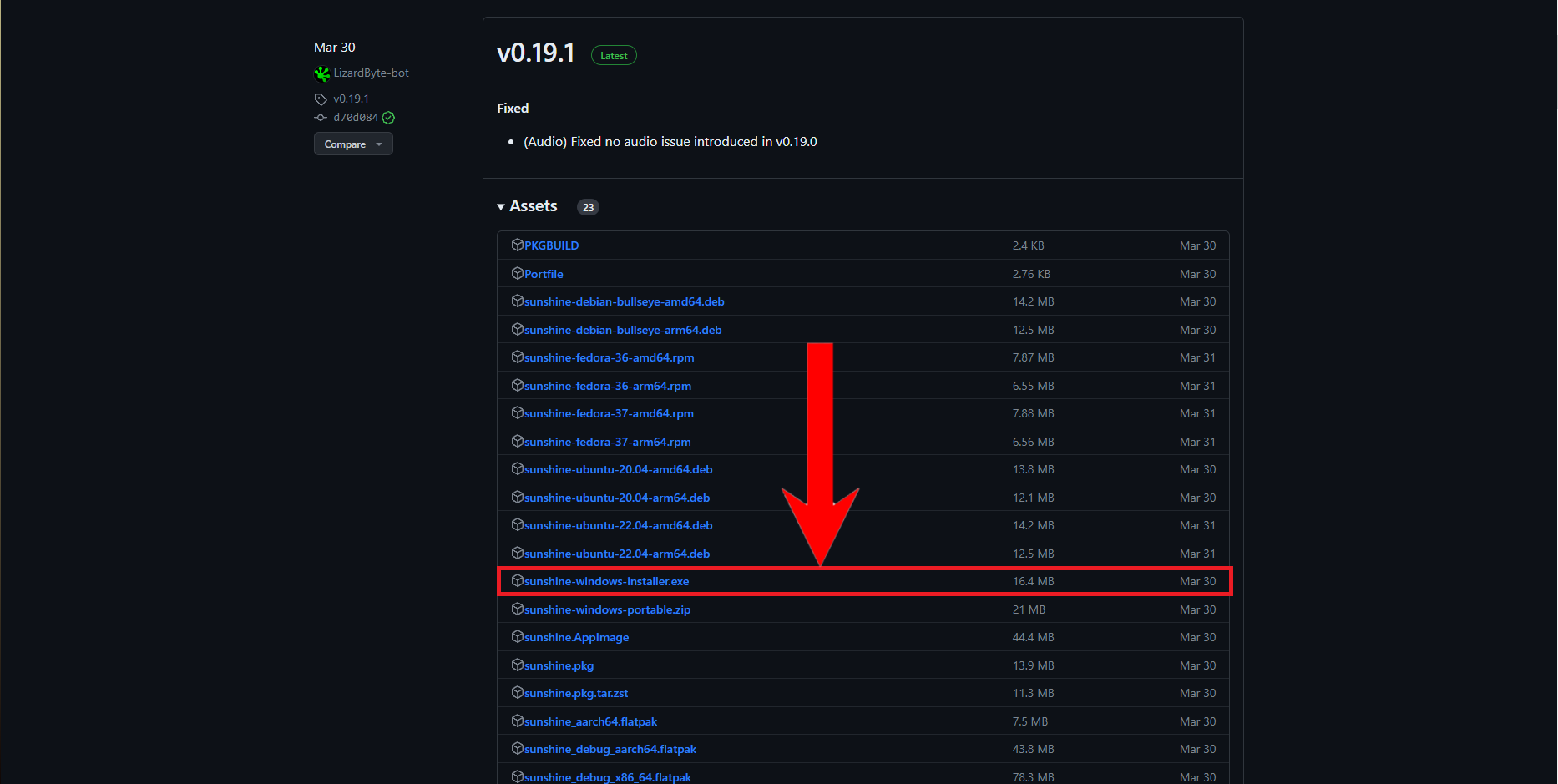Click the 7.5 MB size text
The width and height of the screenshot is (1558, 784).
click(x=1030, y=721)
